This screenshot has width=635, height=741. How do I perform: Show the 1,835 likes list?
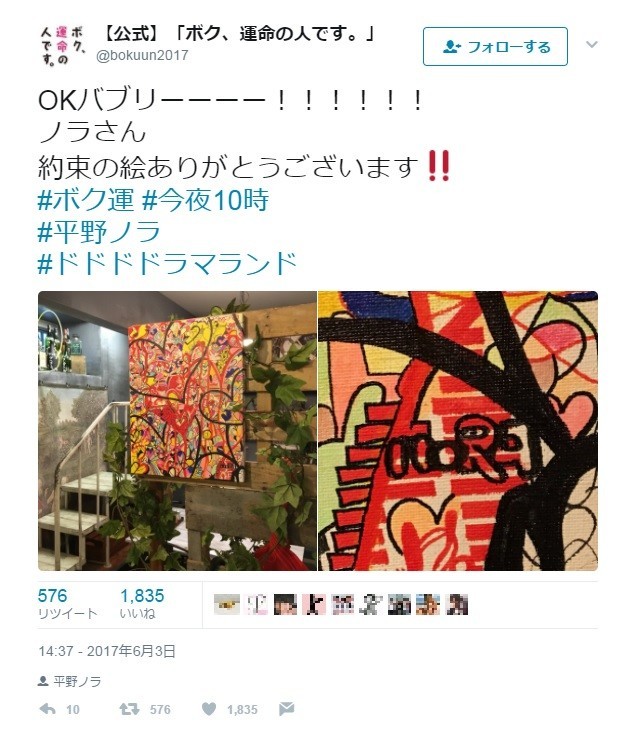(x=142, y=604)
